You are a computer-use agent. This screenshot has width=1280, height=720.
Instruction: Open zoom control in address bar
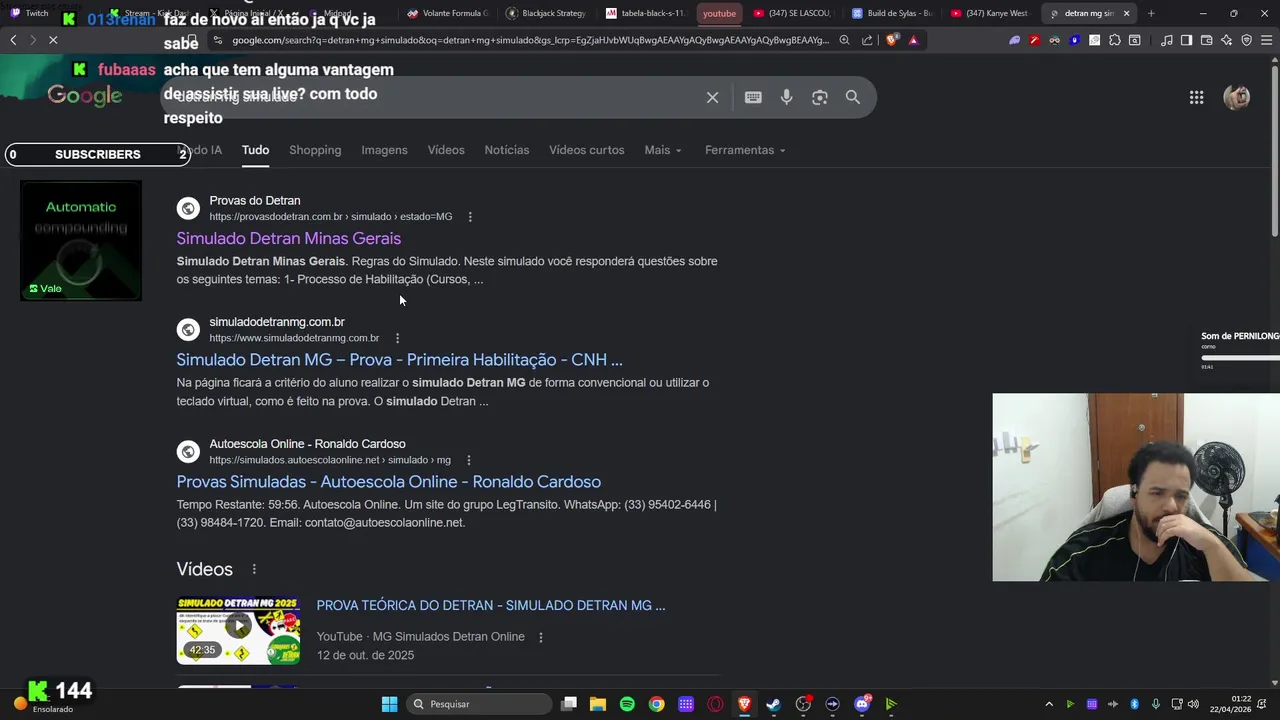pyautogui.click(x=845, y=40)
